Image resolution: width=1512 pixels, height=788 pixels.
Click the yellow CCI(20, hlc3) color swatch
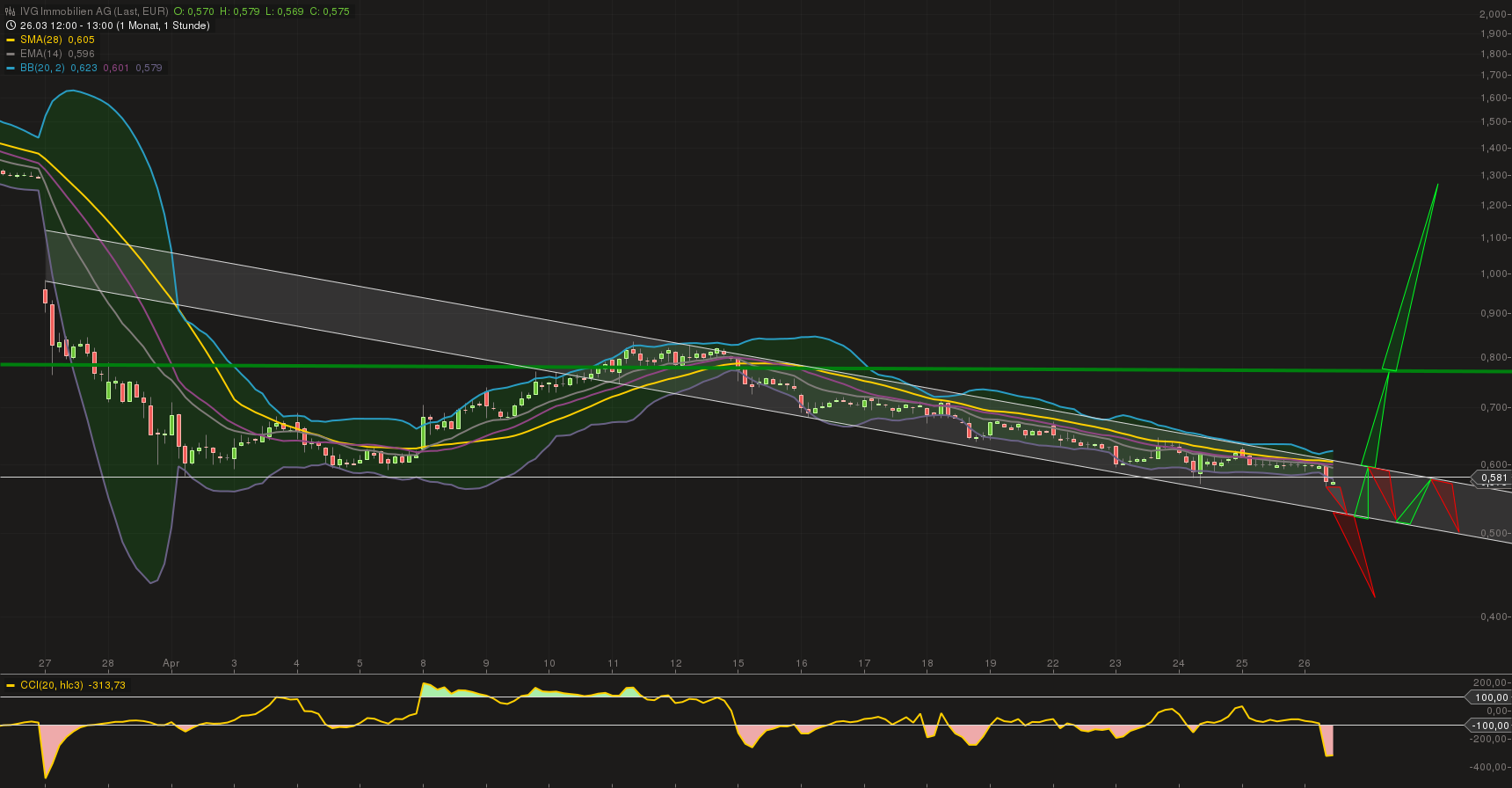tap(11, 685)
